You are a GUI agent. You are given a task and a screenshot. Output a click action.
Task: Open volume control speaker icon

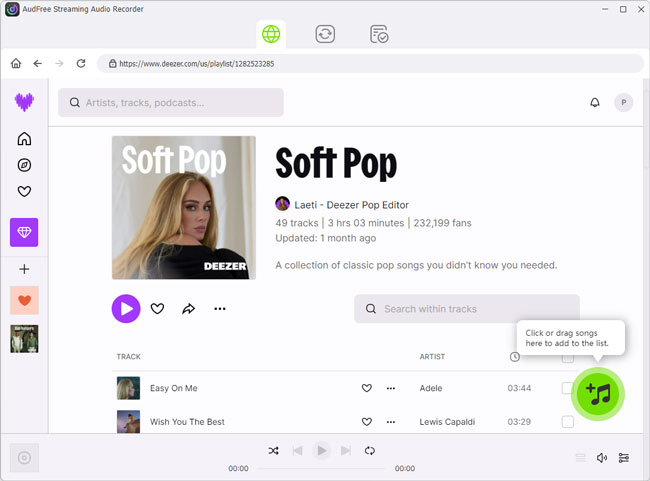tap(601, 458)
